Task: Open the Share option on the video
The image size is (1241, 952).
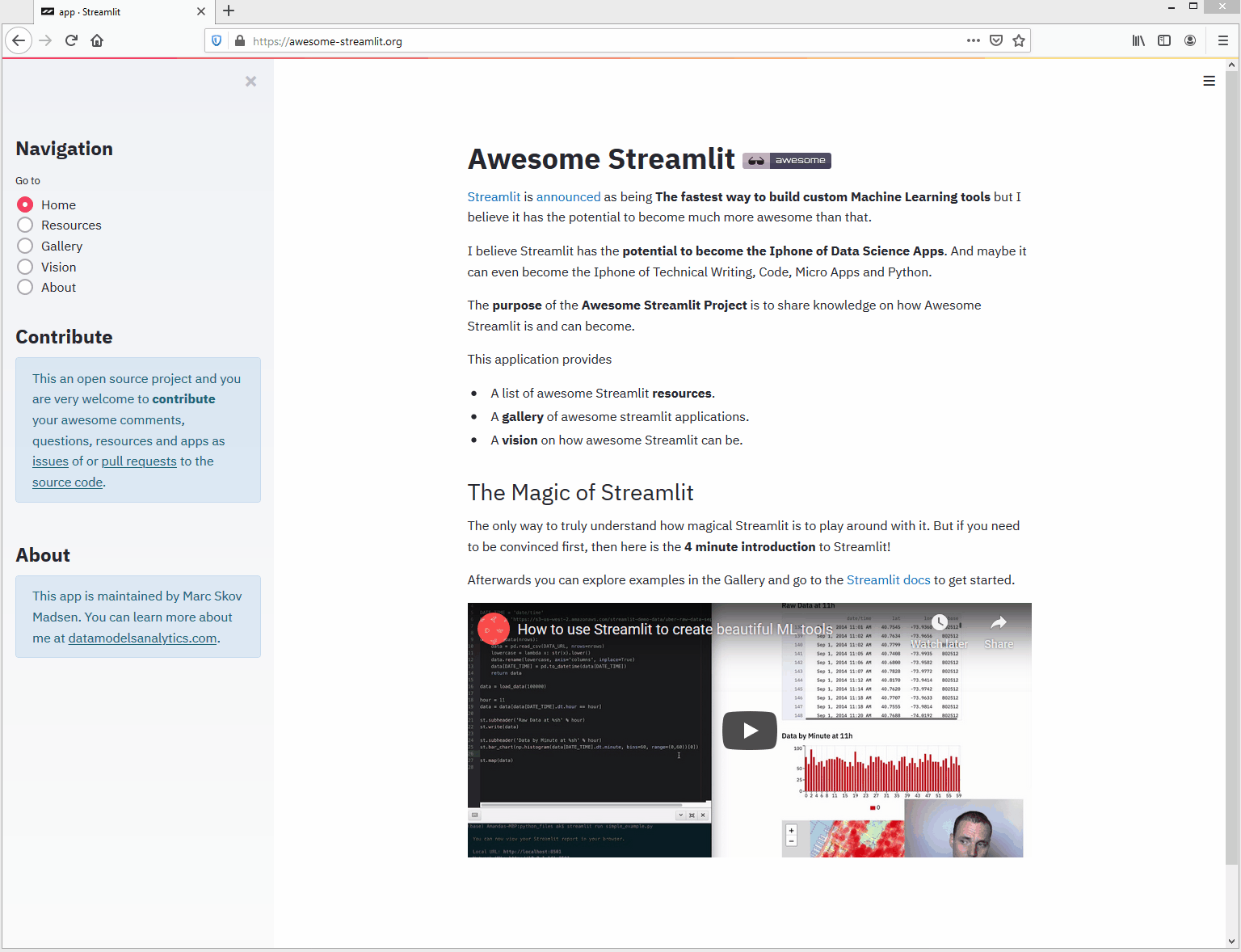Action: [999, 631]
